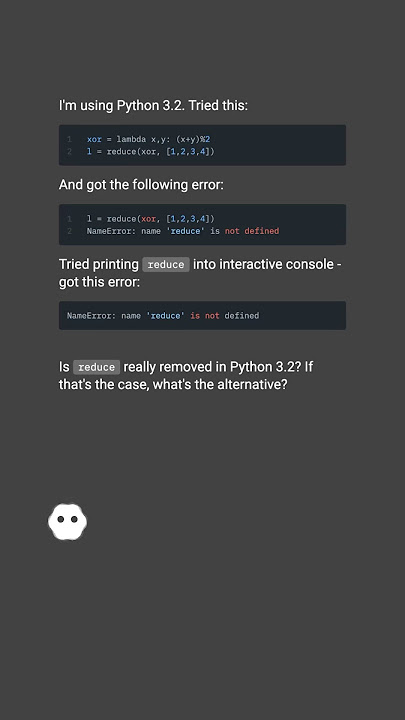Screen dimensions: 405x720
Task: Click the "got this error:" text
Action: [99, 282]
